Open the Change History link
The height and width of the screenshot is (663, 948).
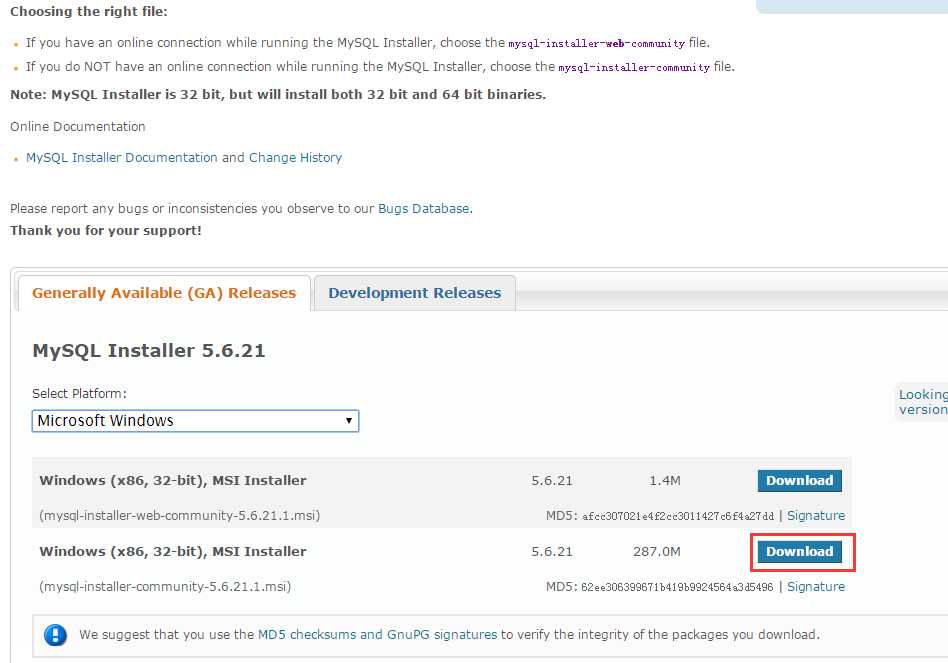click(296, 158)
